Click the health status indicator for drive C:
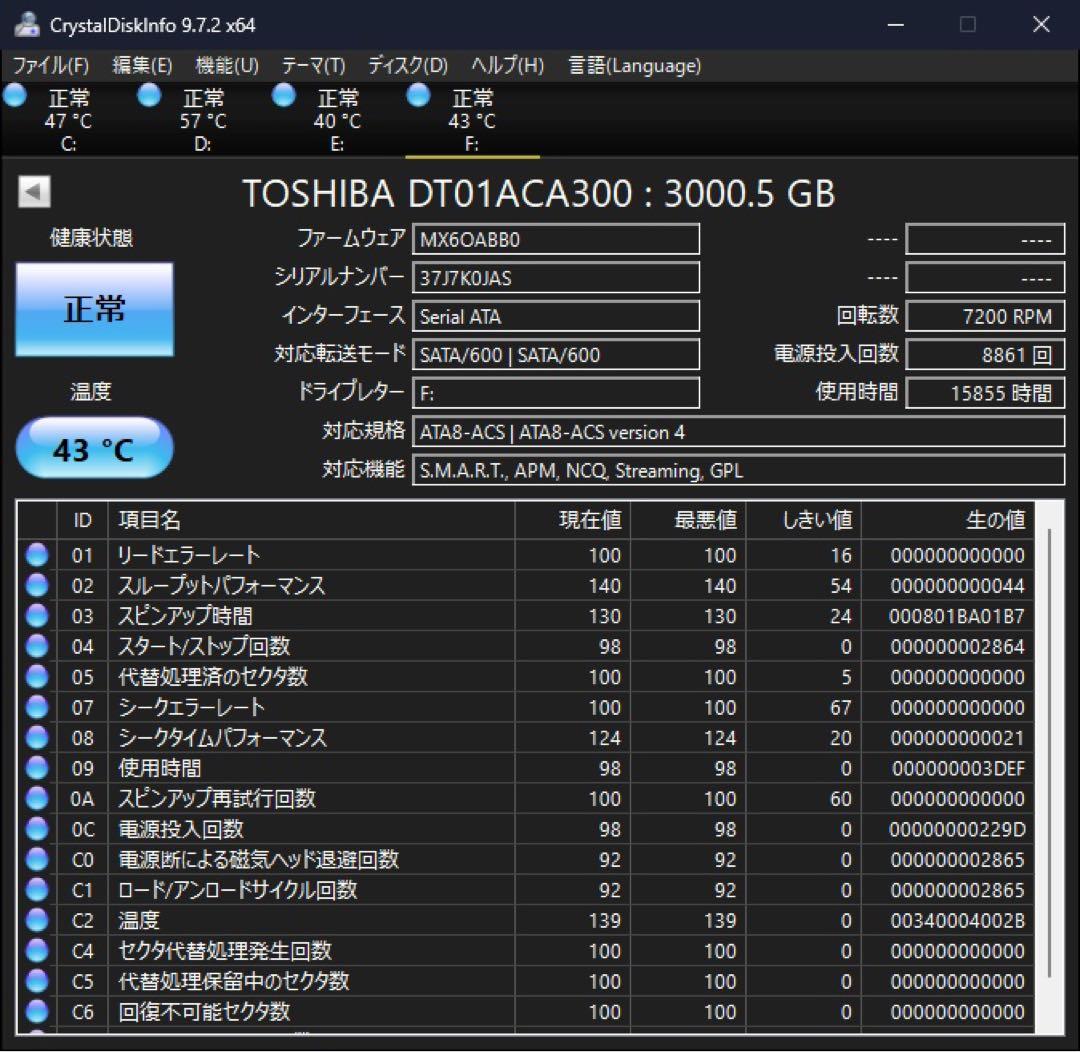1080x1052 pixels. pos(15,95)
